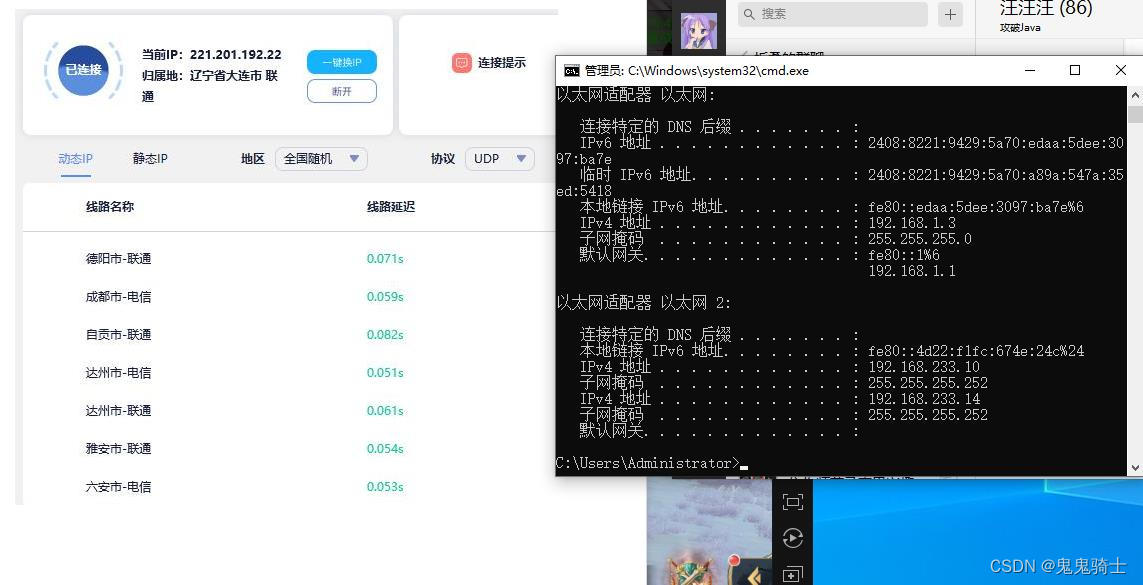Open the 协议 dropdown showing UDP
The height and width of the screenshot is (585, 1143).
tap(499, 158)
